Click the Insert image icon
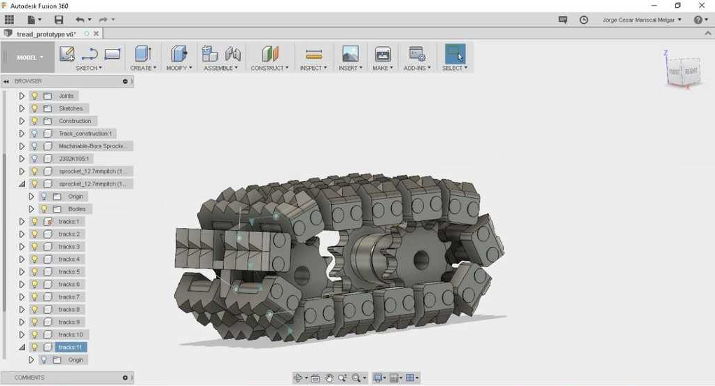This screenshot has width=715, height=386. tap(350, 54)
